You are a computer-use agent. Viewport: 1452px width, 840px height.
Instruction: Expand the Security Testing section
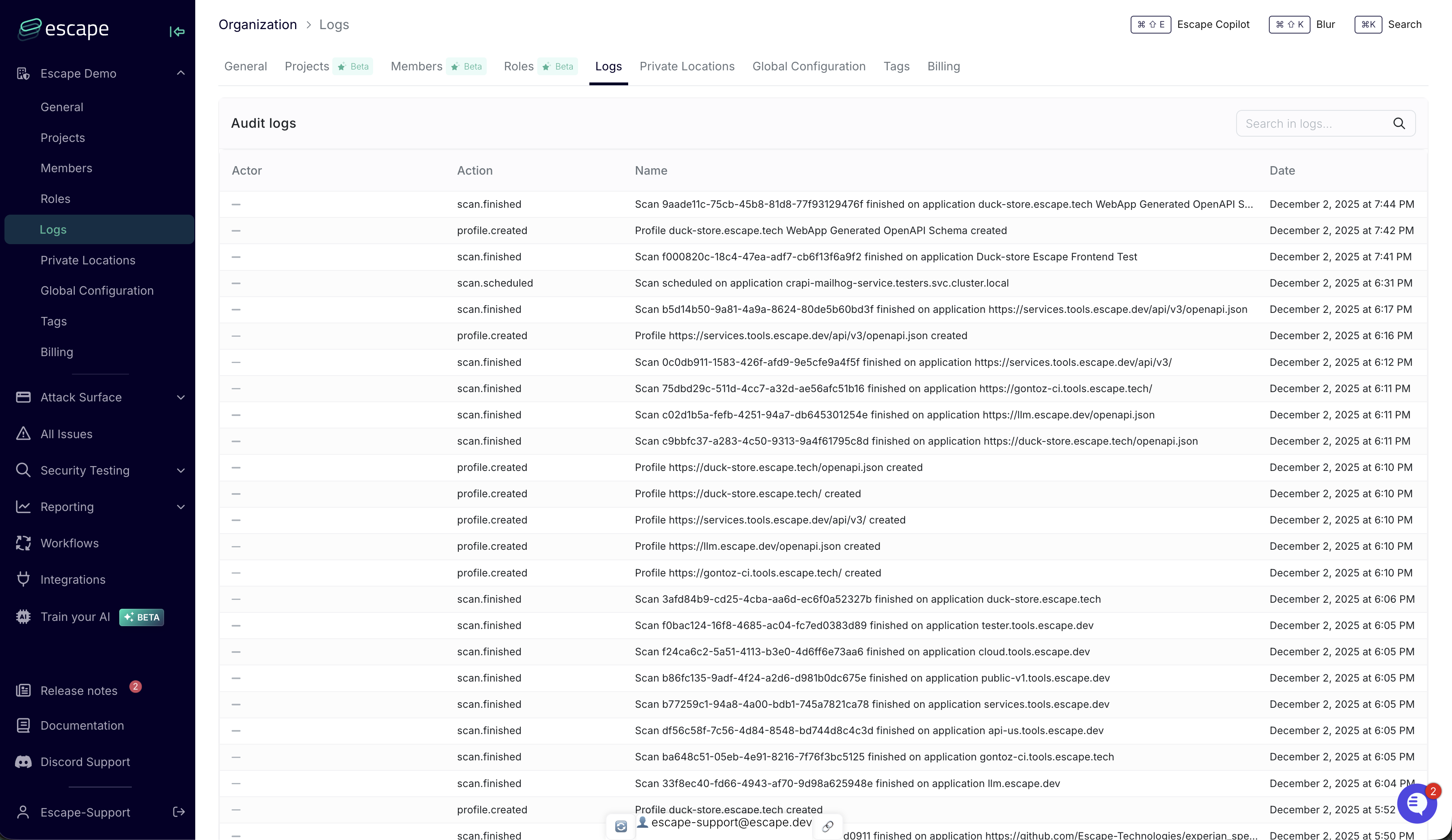coord(180,471)
